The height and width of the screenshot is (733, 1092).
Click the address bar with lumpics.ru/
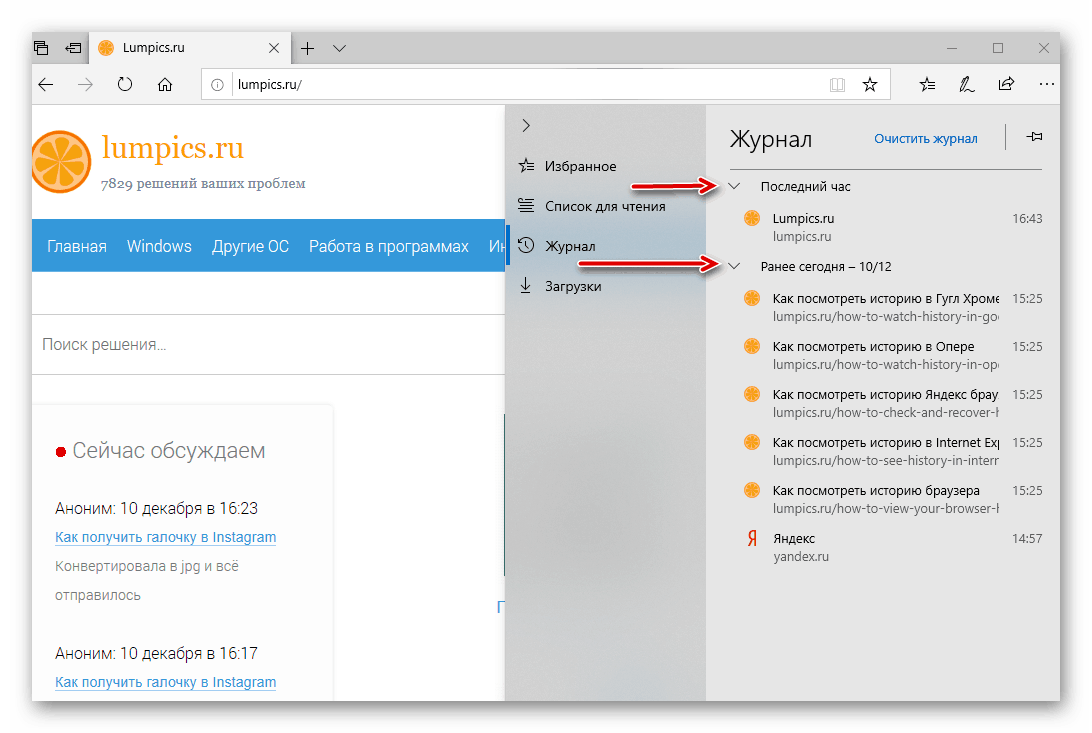[520, 85]
